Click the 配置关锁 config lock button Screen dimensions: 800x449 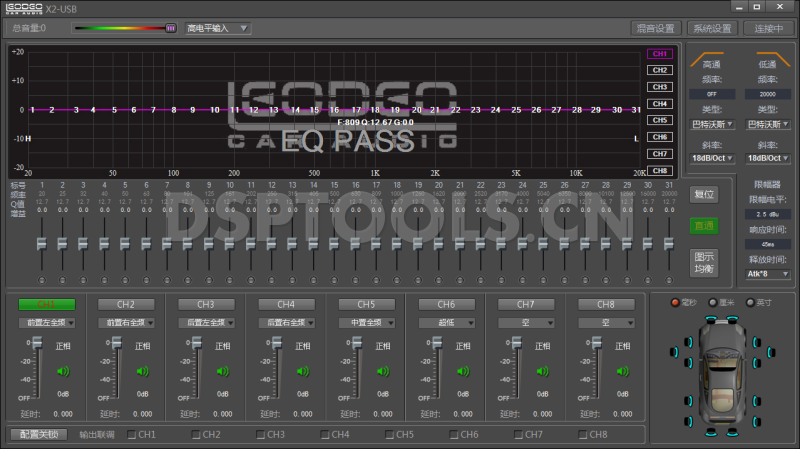click(x=39, y=435)
